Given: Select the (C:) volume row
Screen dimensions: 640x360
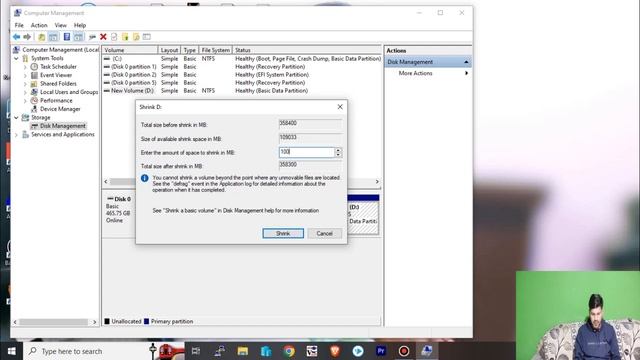Looking at the screenshot, I should pos(242,59).
